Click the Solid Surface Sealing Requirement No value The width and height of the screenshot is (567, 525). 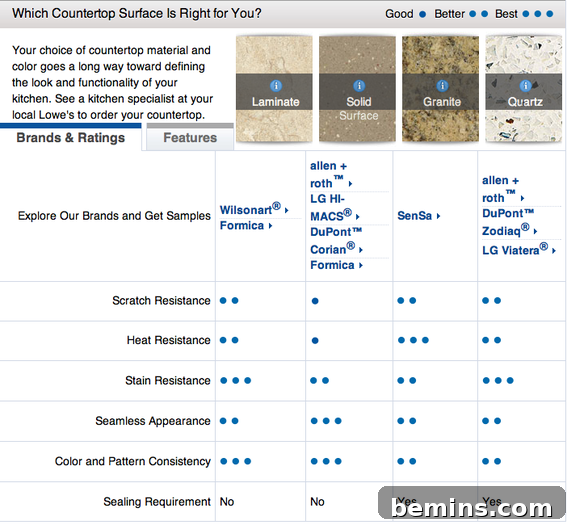317,501
